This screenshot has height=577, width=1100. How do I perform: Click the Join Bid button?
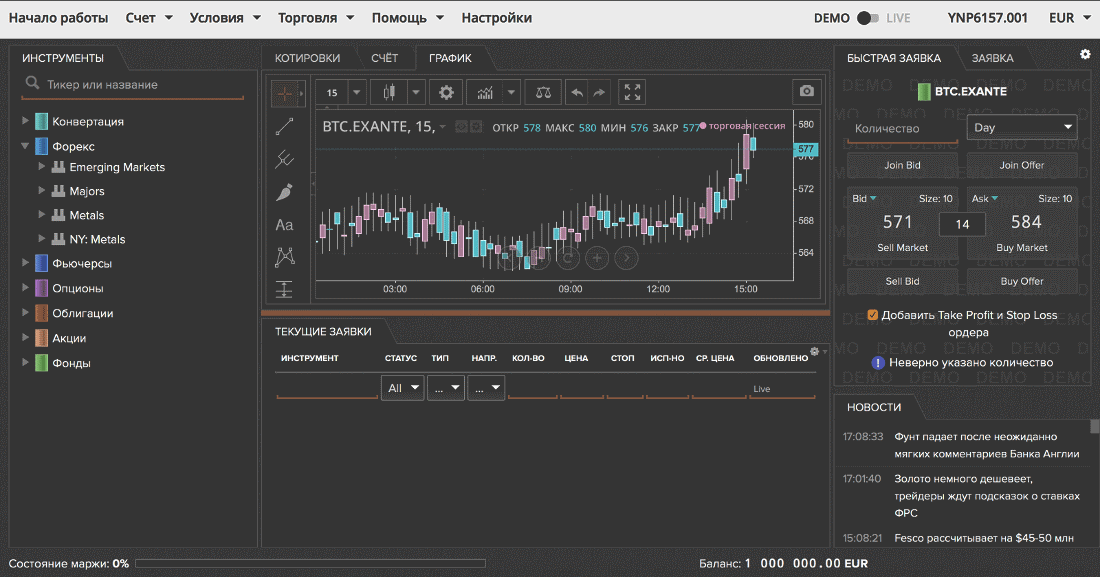click(902, 166)
